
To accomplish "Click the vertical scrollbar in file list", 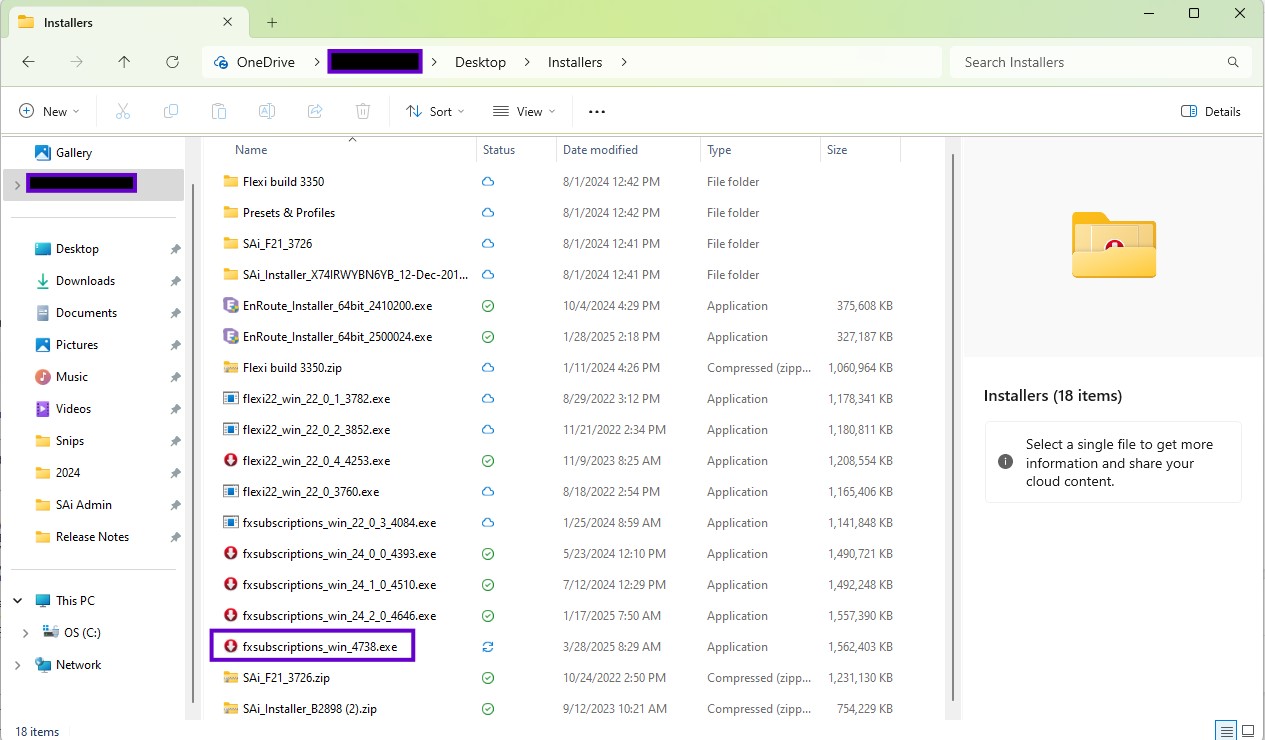I will tap(954, 420).
